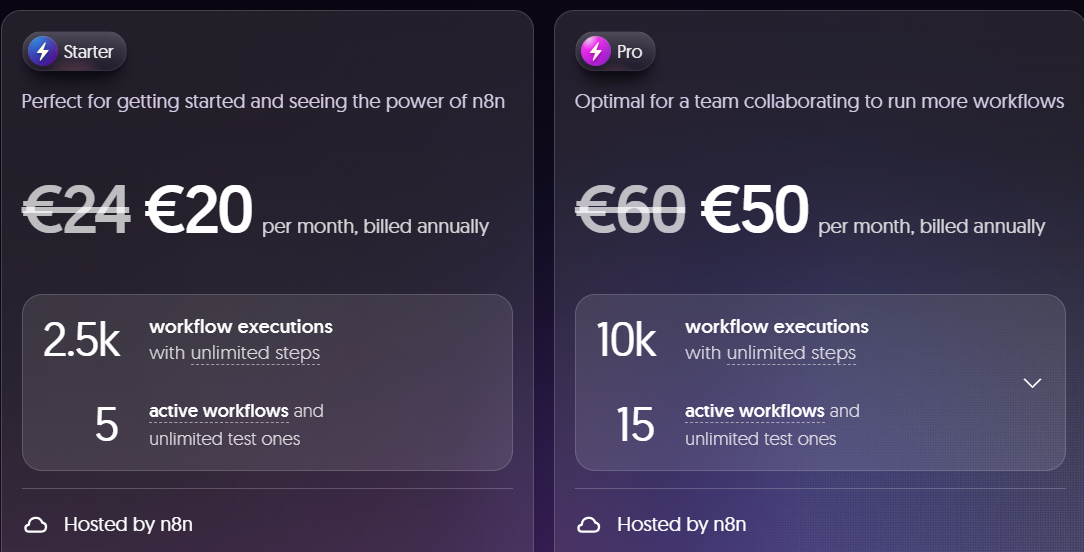Click the blue lightning bolt Starter icon
The width and height of the screenshot is (1084, 552).
click(43, 51)
